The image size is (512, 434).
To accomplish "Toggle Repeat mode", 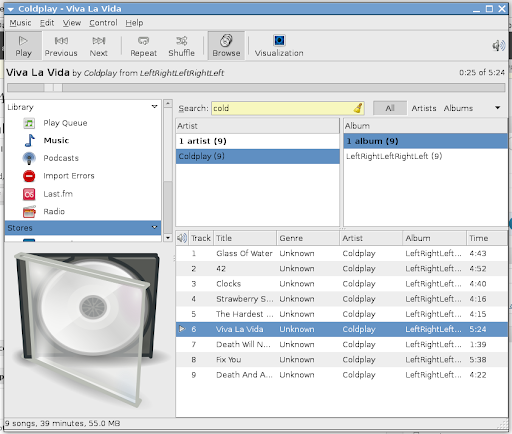I will click(143, 46).
